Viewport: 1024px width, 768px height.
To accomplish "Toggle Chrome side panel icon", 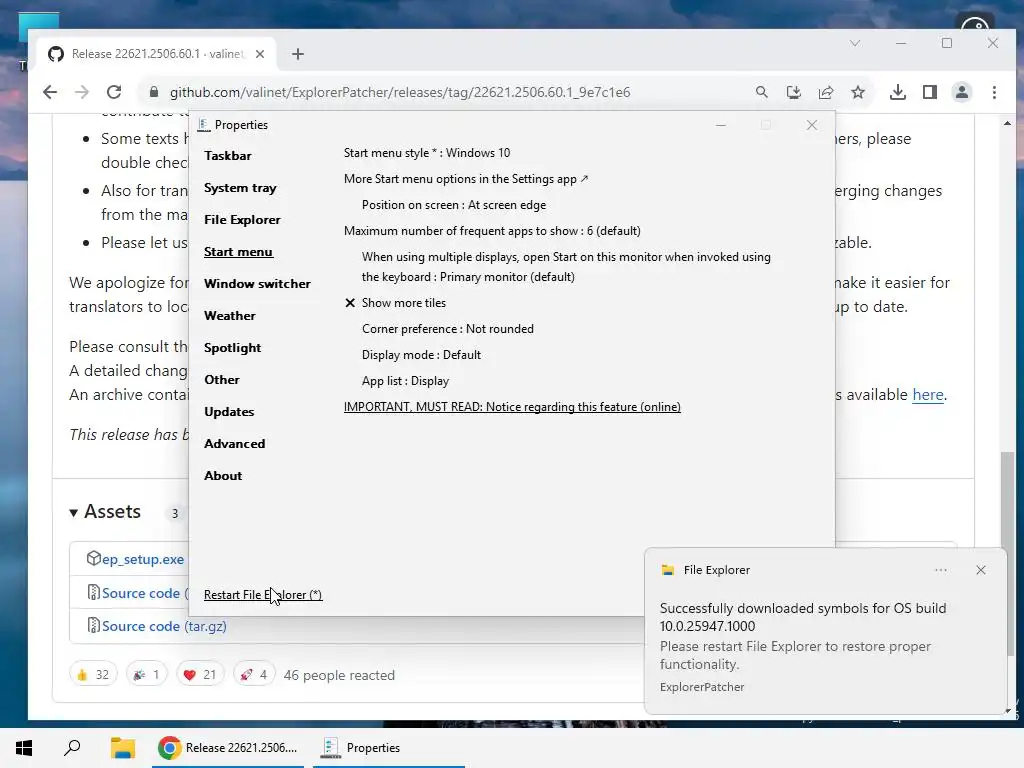I will pyautogui.click(x=930, y=92).
